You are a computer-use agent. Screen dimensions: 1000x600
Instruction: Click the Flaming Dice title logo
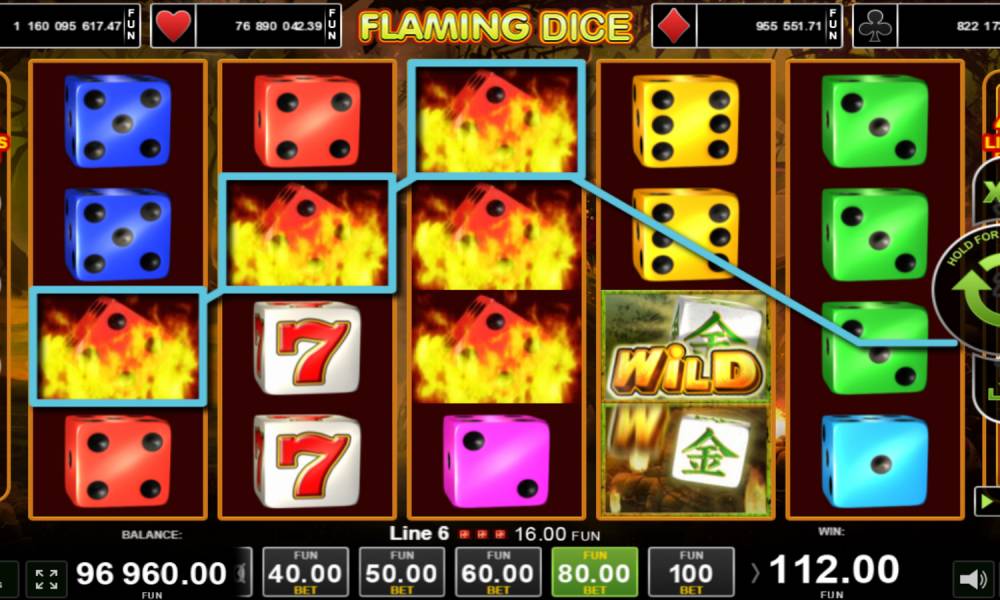(x=496, y=26)
